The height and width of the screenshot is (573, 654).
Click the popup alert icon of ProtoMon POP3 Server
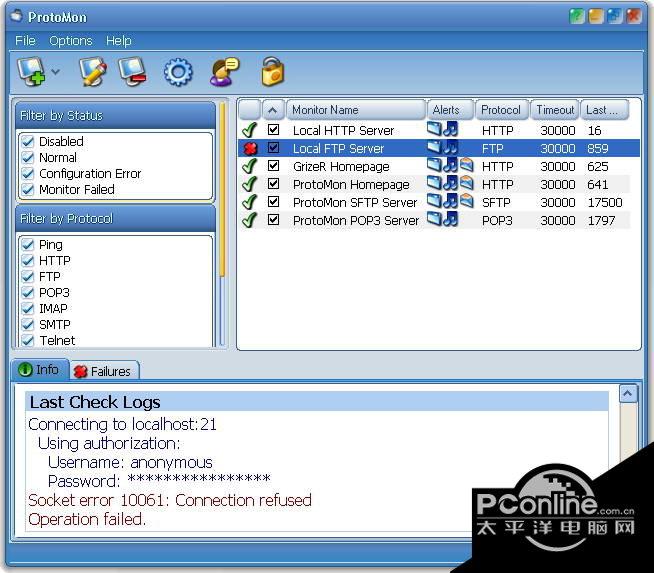(434, 219)
